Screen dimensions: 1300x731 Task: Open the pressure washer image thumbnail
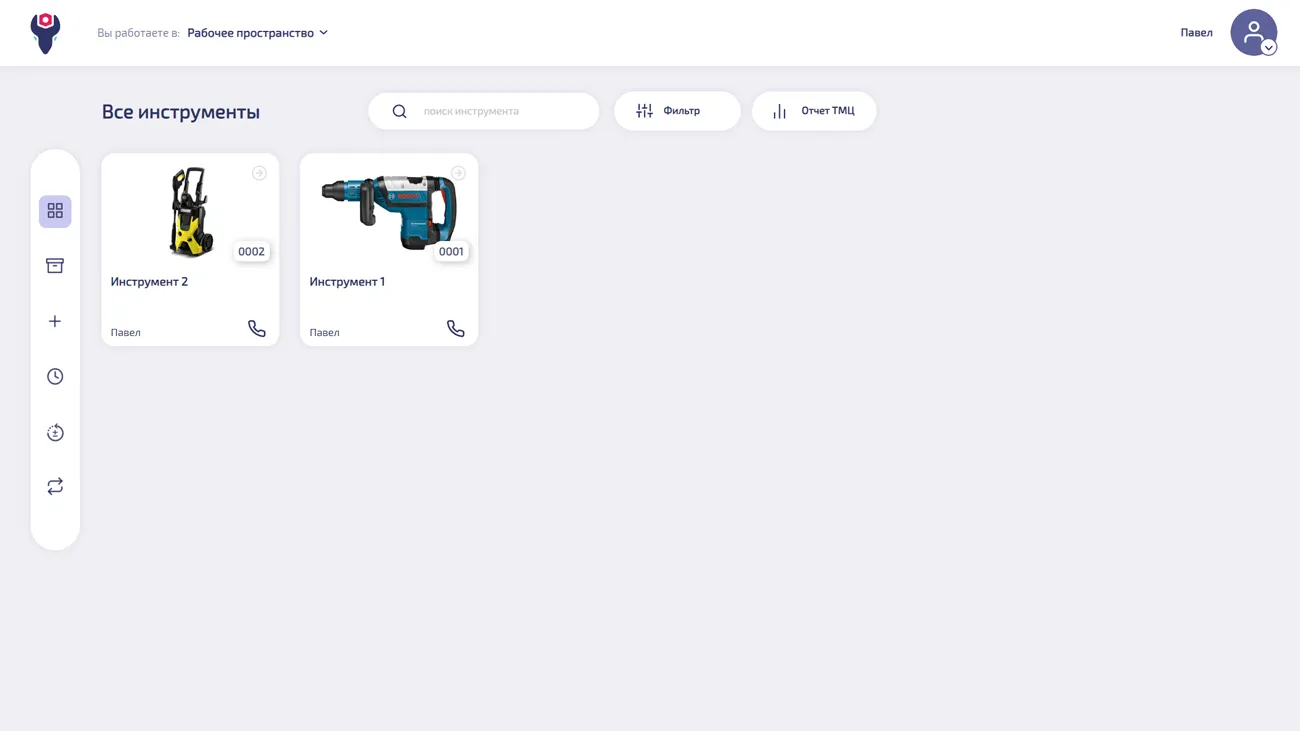pos(189,212)
